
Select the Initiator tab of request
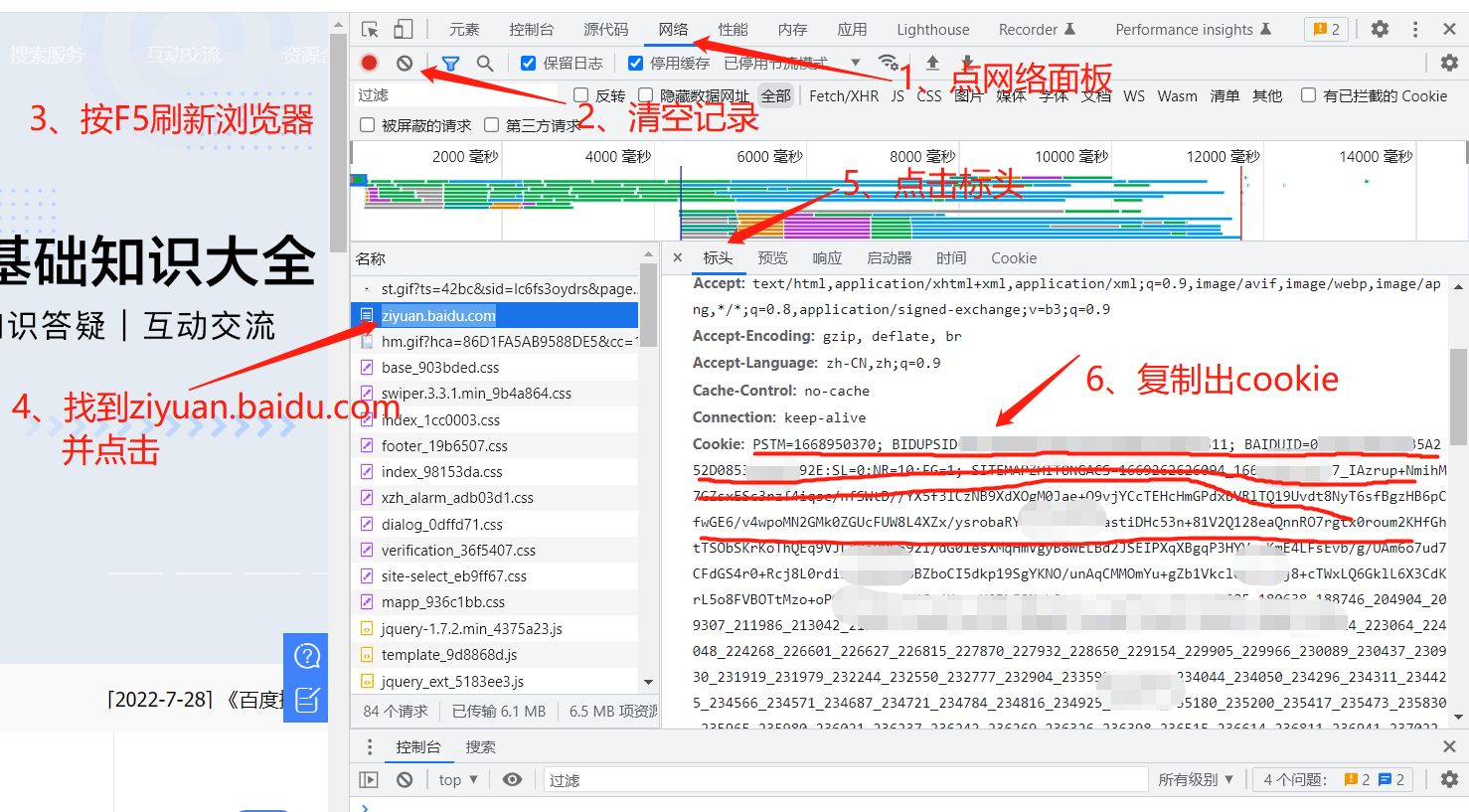pos(889,258)
